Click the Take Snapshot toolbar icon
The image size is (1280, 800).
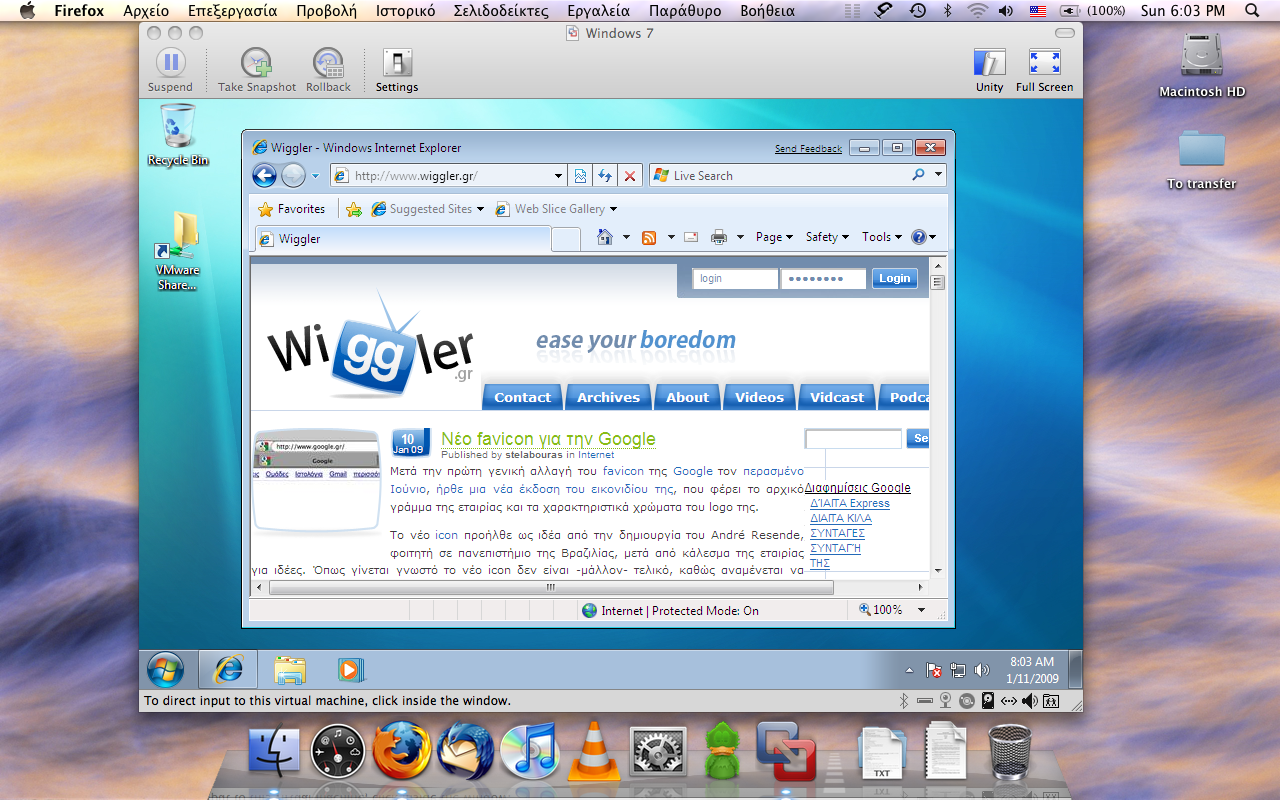click(257, 63)
